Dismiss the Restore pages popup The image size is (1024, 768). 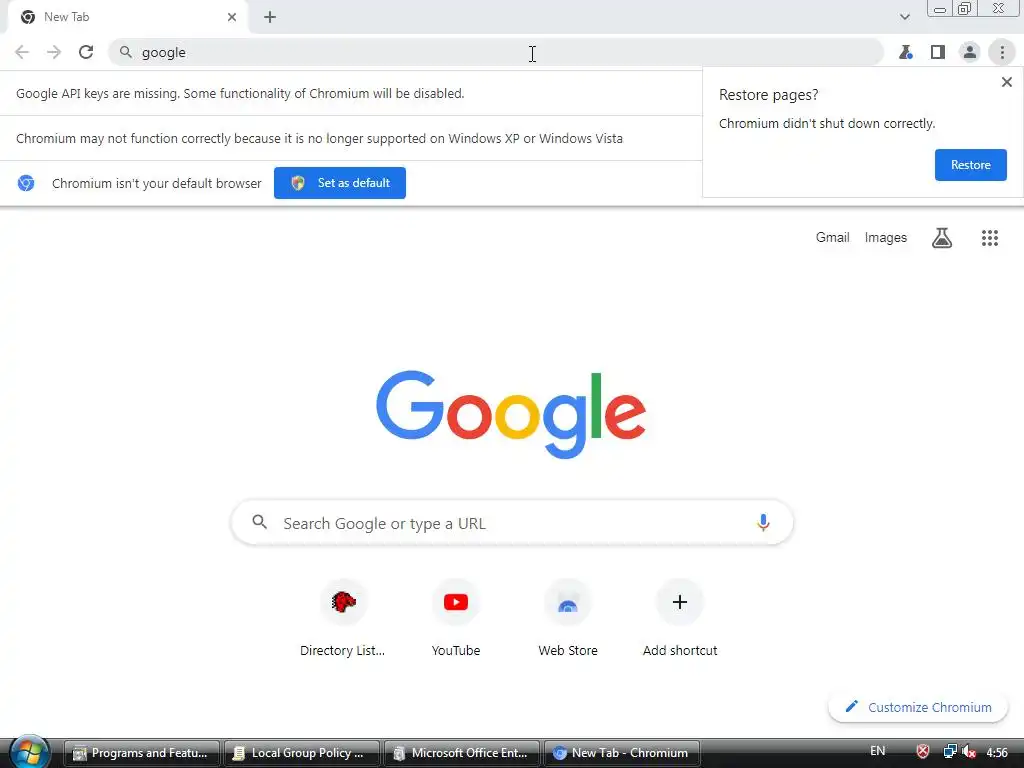click(x=1006, y=82)
